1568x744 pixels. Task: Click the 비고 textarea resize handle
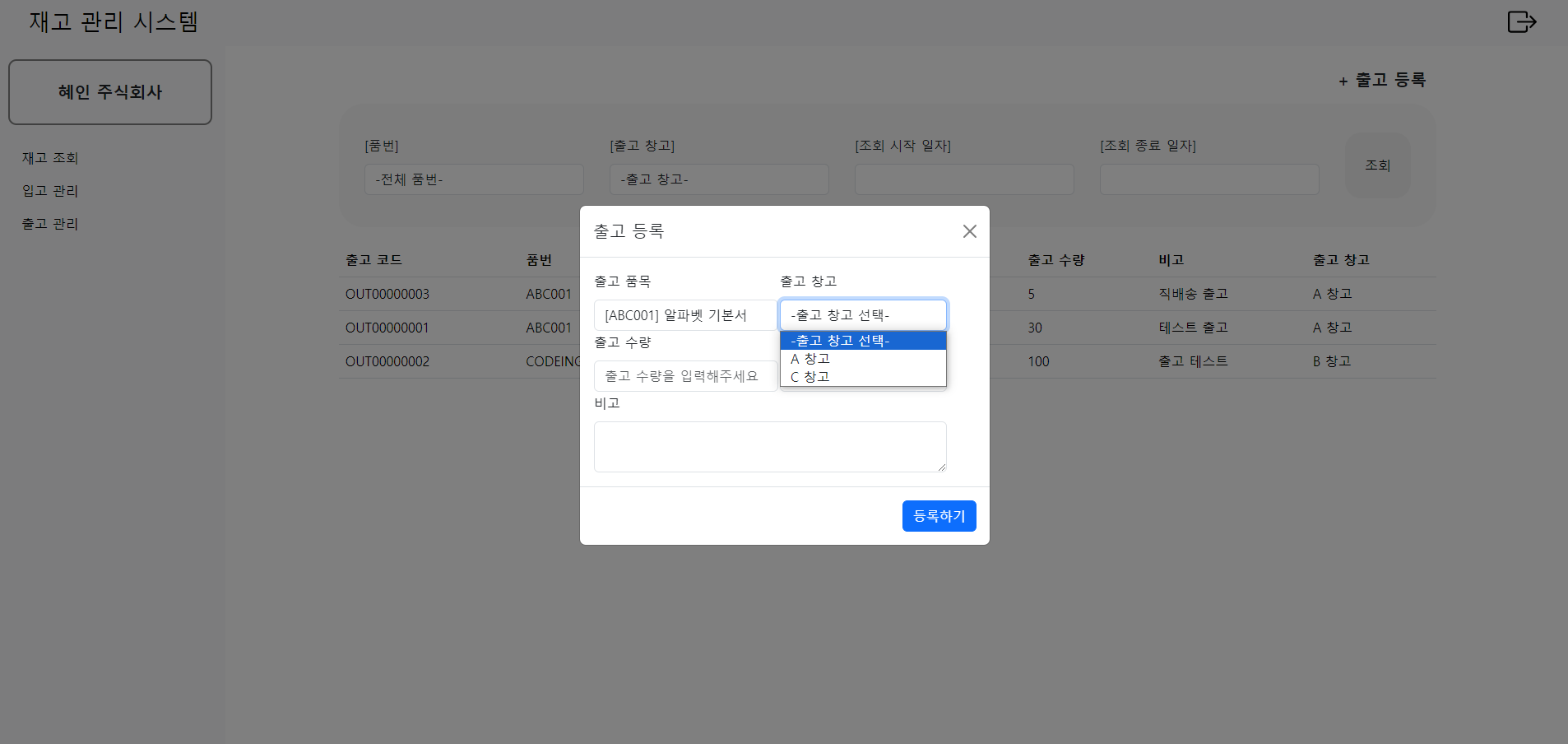[941, 467]
